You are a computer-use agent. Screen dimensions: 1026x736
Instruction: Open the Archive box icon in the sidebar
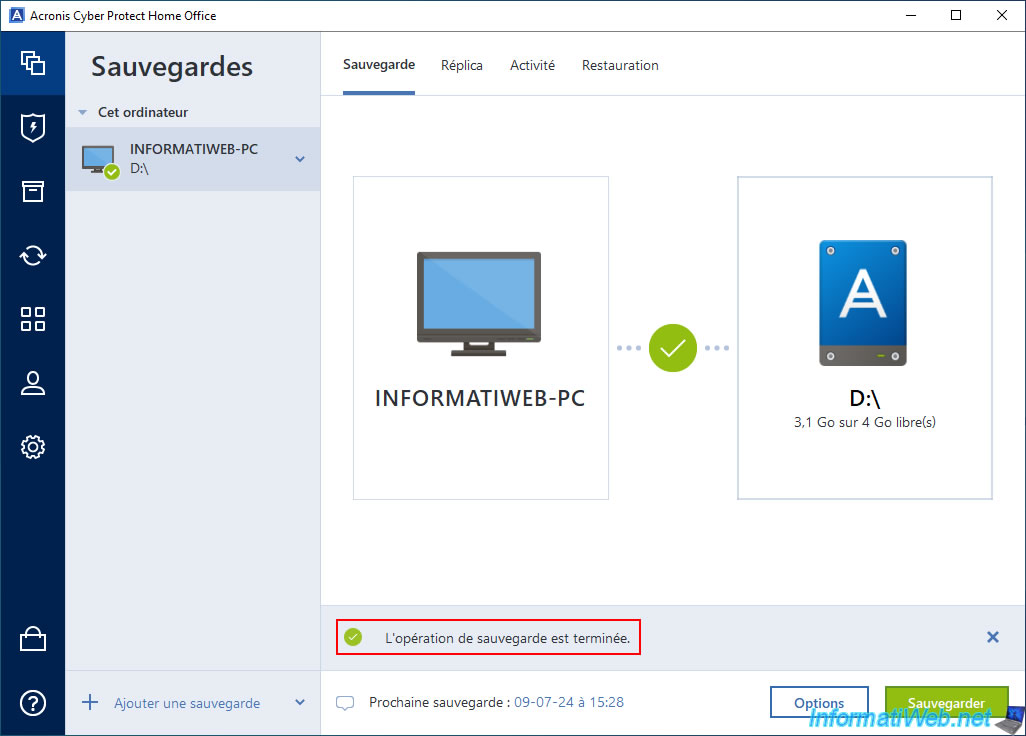(33, 191)
